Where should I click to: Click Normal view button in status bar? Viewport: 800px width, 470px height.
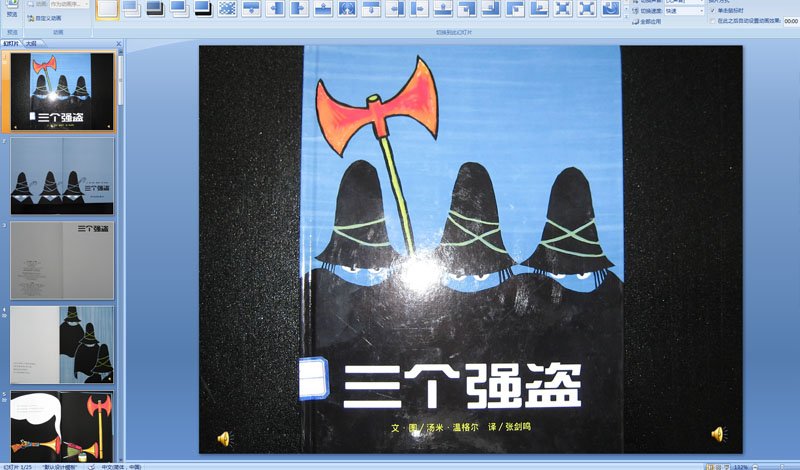710,467
